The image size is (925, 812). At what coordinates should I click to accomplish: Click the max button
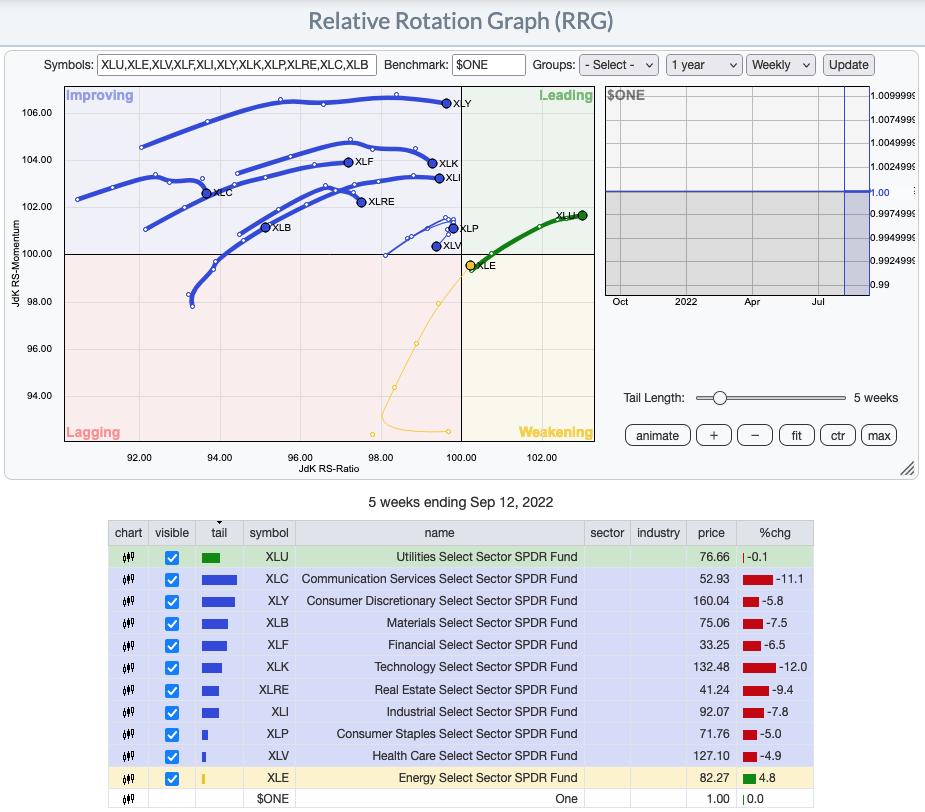tap(879, 436)
